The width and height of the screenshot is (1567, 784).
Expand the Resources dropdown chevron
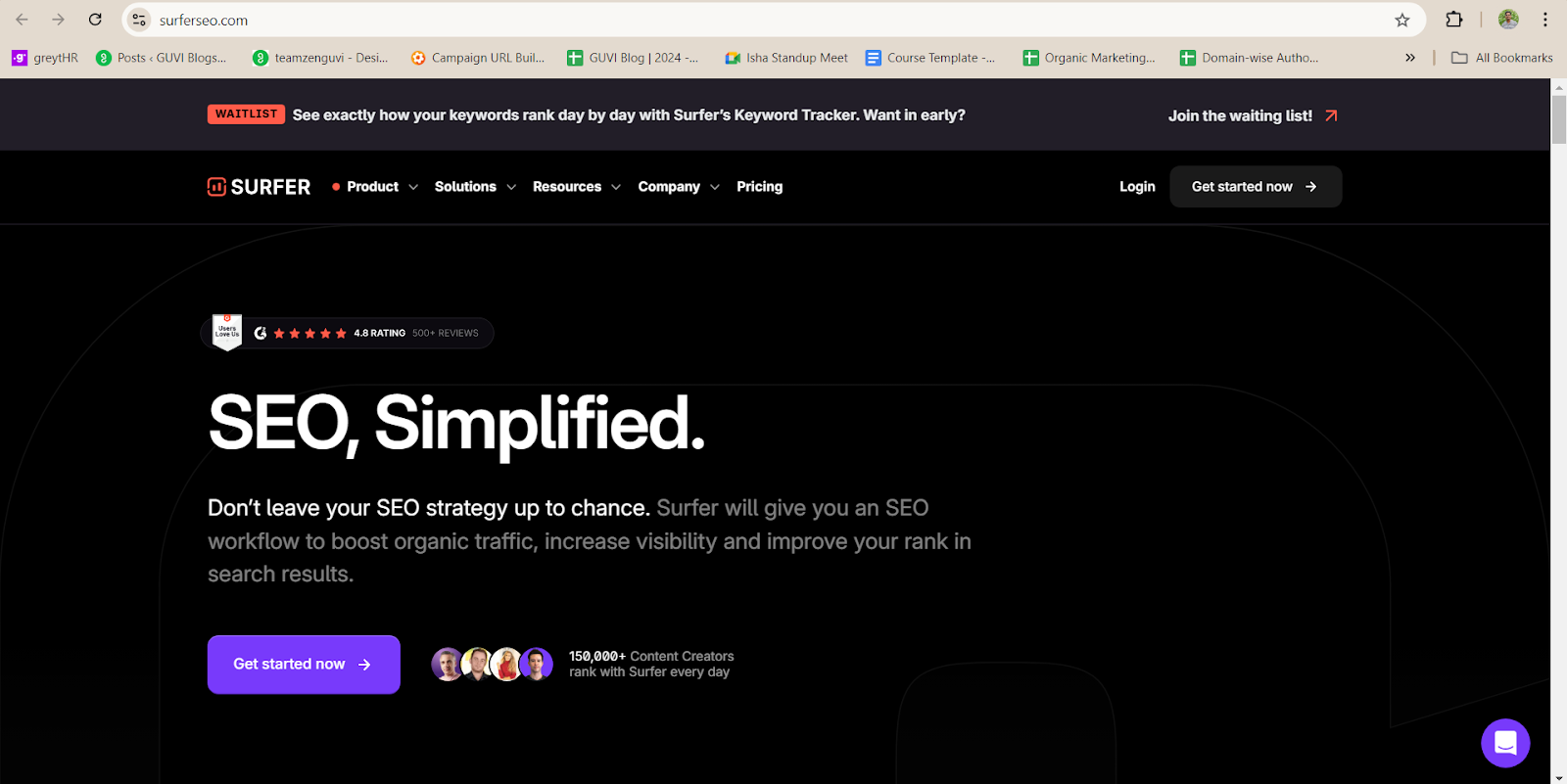pos(616,187)
